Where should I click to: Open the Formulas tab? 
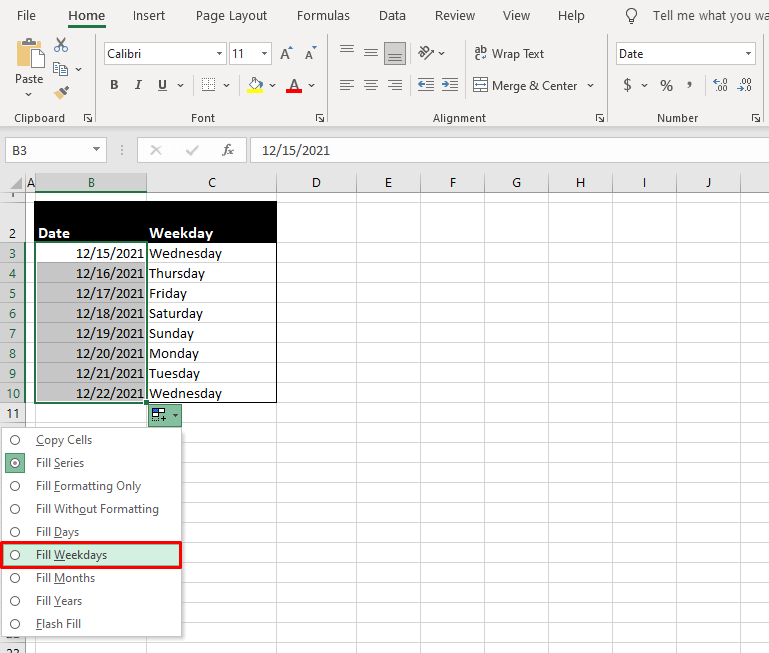(x=323, y=16)
